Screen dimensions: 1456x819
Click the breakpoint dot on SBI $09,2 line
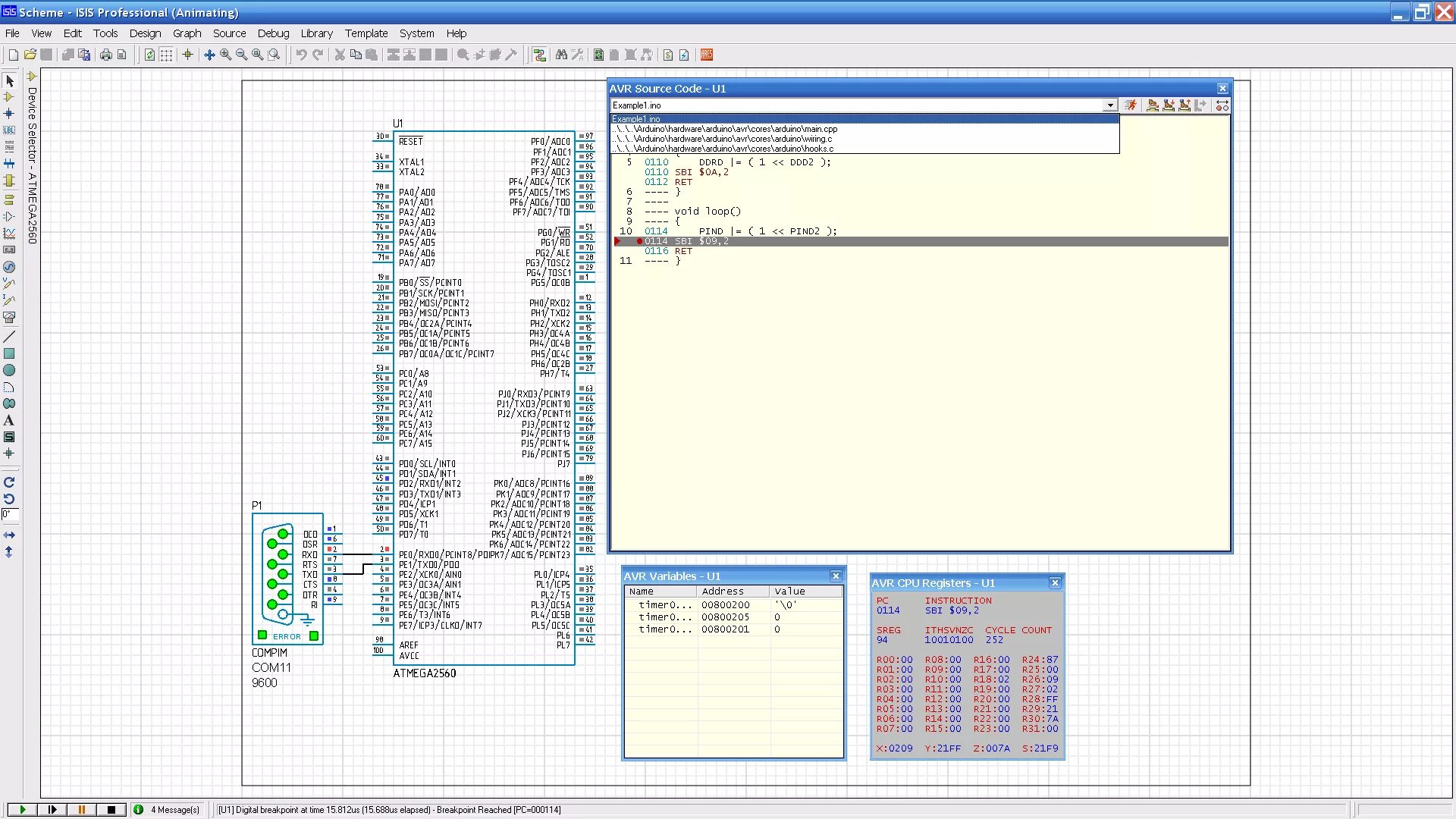click(x=639, y=241)
